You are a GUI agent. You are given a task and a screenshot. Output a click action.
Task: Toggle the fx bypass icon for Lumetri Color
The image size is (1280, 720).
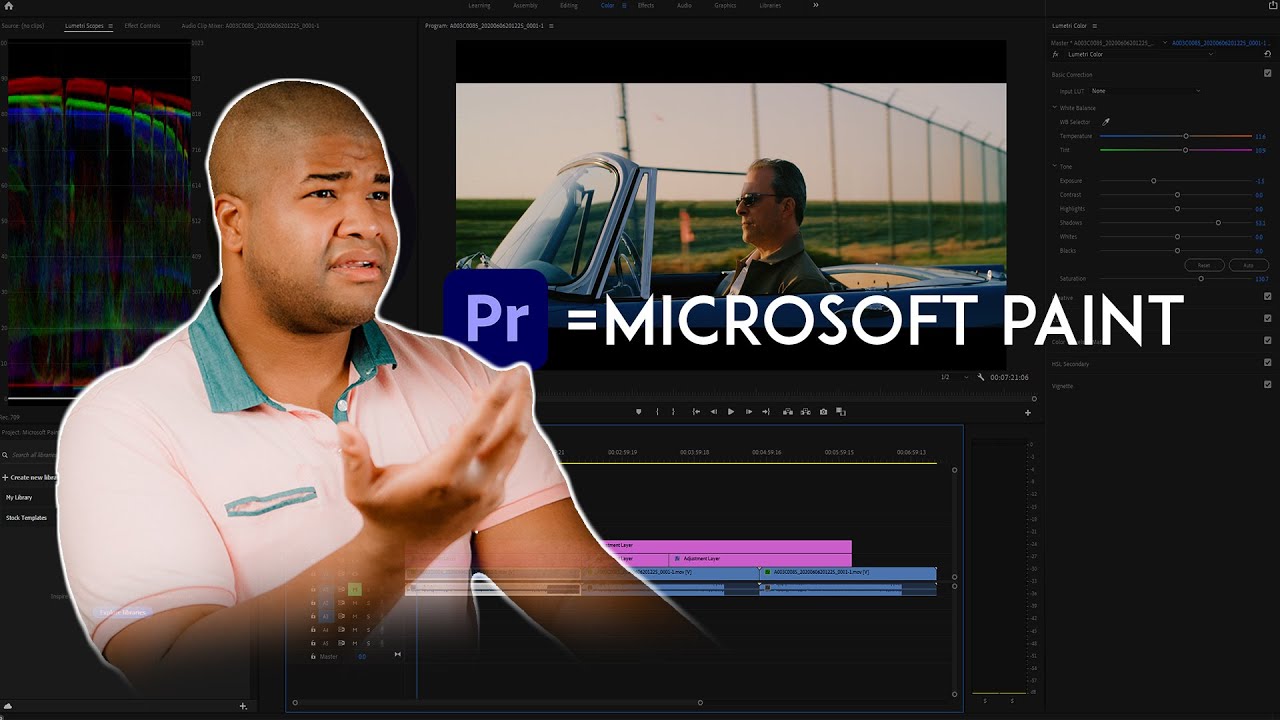(1055, 54)
